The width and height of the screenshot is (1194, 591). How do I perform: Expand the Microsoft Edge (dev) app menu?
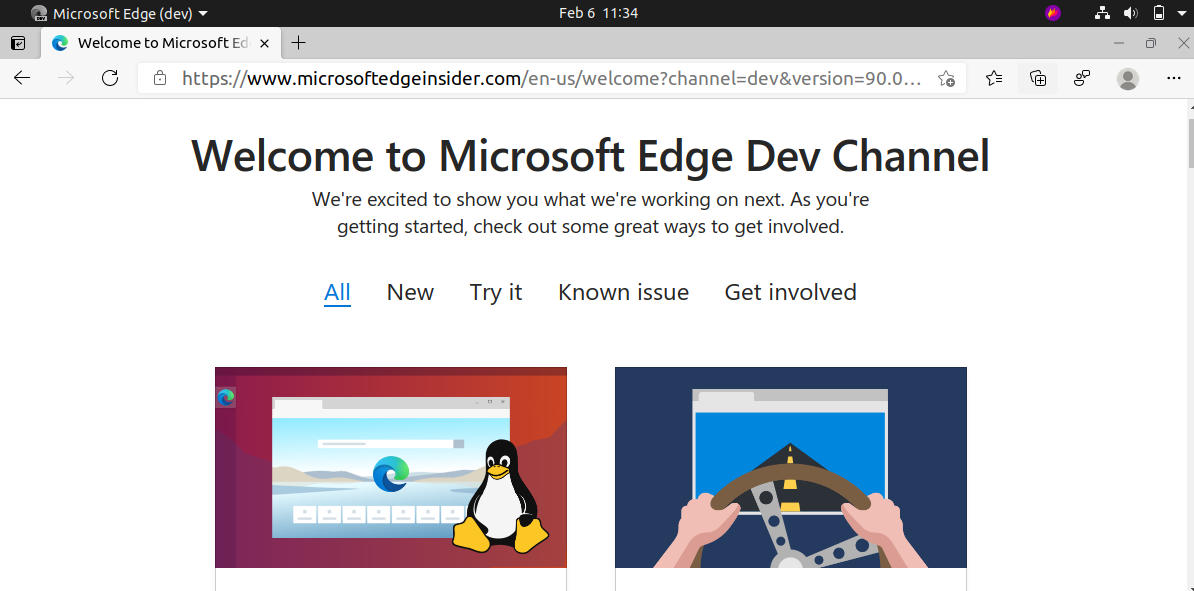[120, 13]
